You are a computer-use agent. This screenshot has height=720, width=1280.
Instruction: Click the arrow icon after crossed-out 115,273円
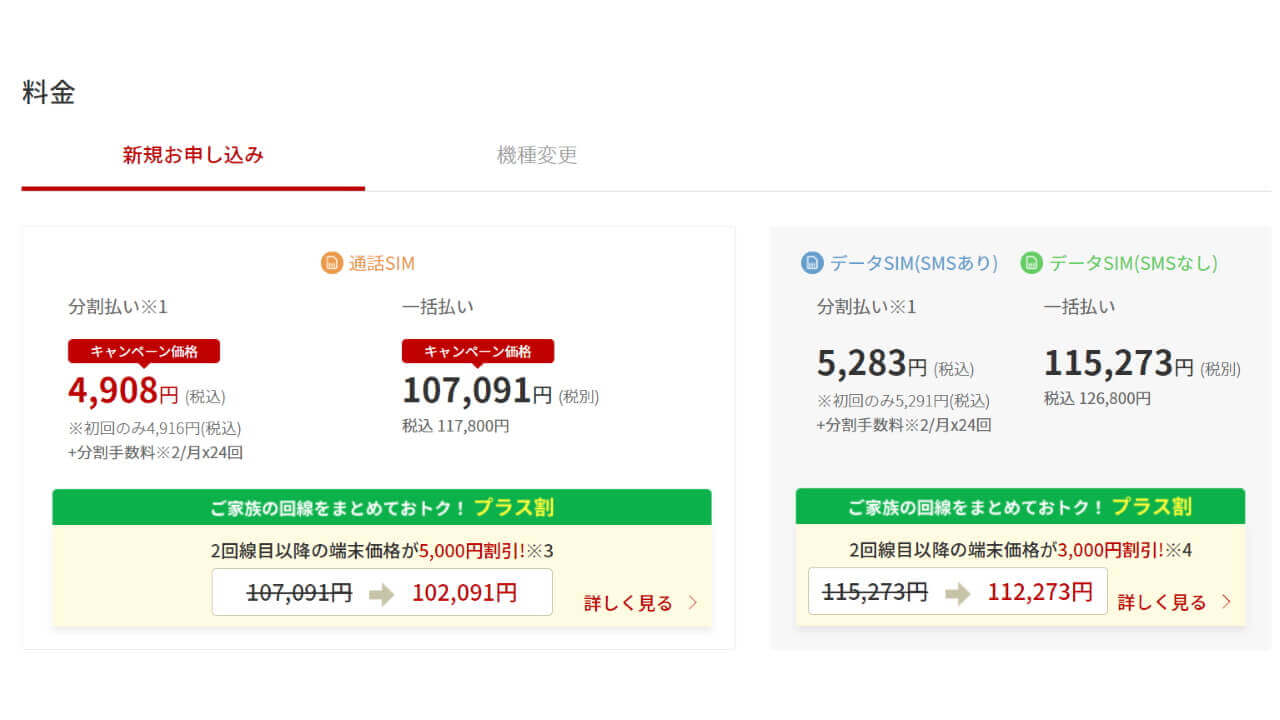[x=958, y=592]
